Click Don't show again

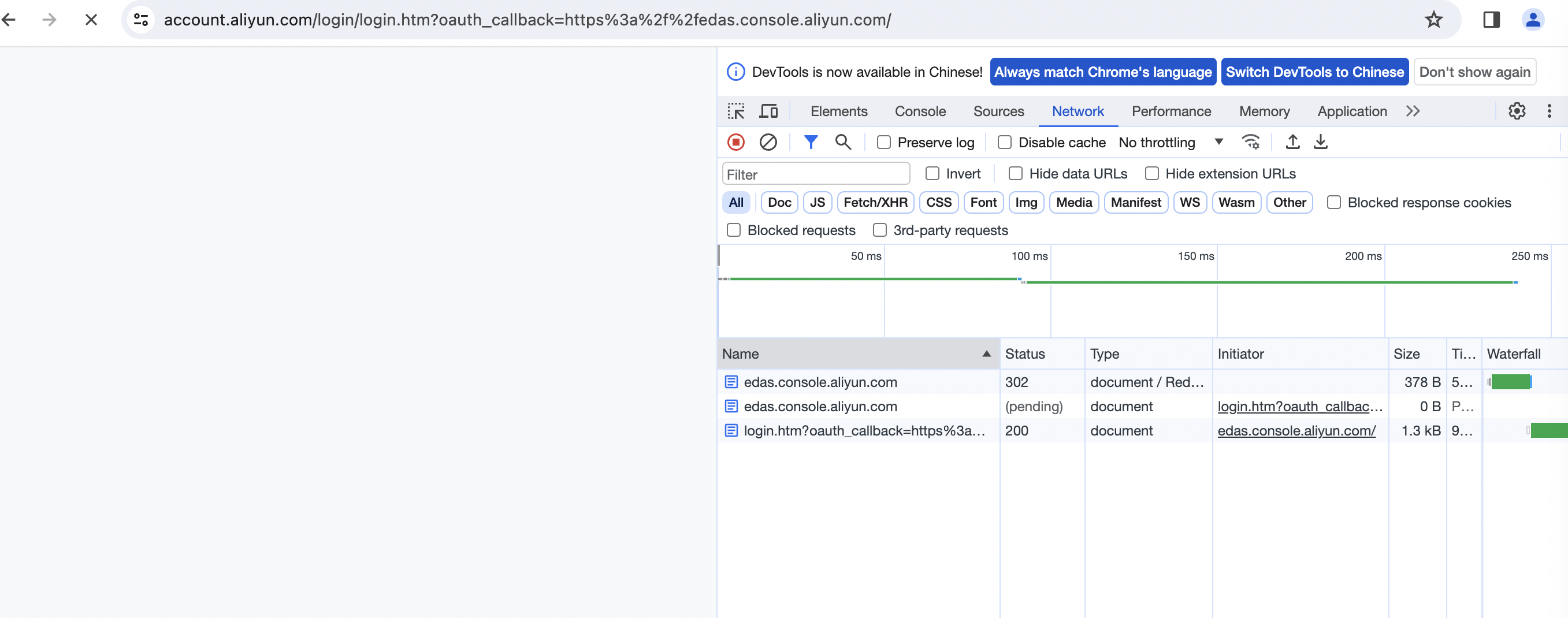tap(1474, 72)
